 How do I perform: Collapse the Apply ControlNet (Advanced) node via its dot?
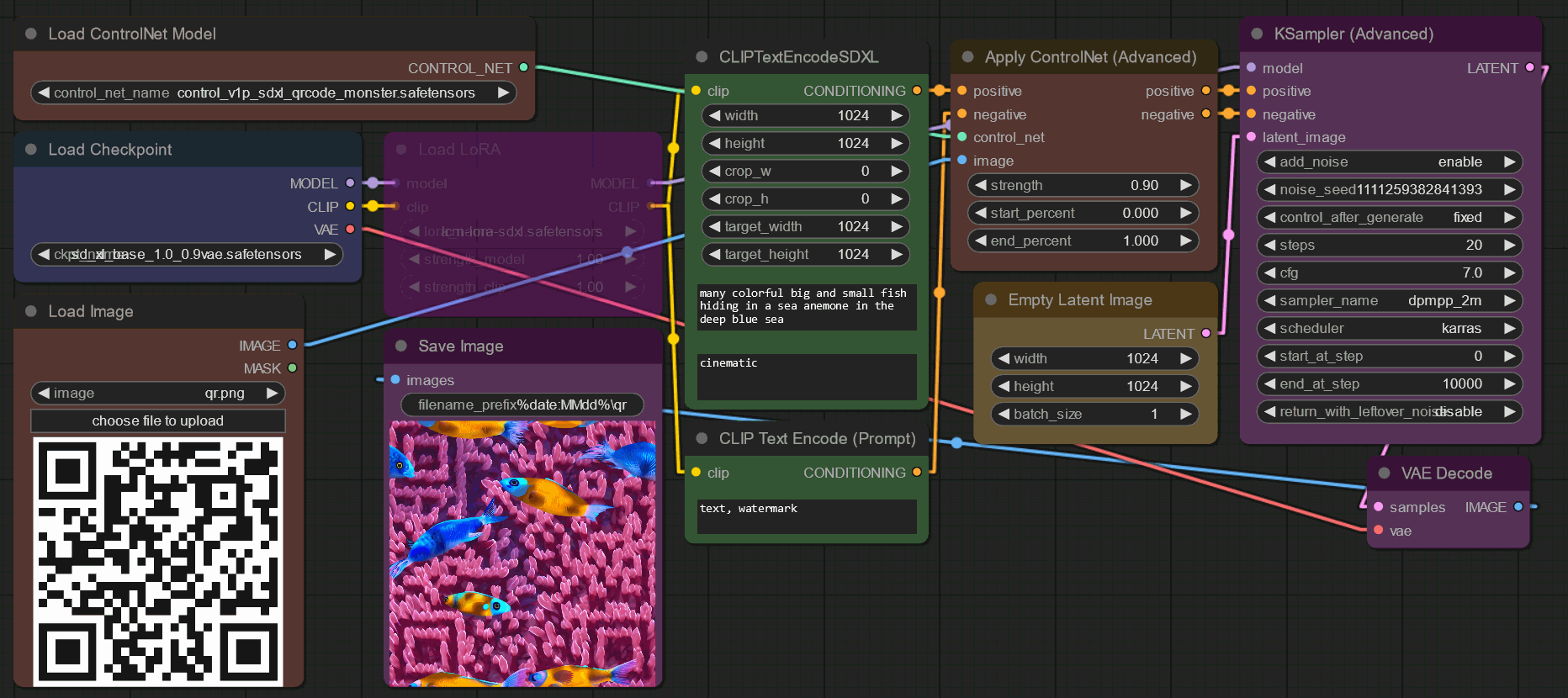[967, 56]
